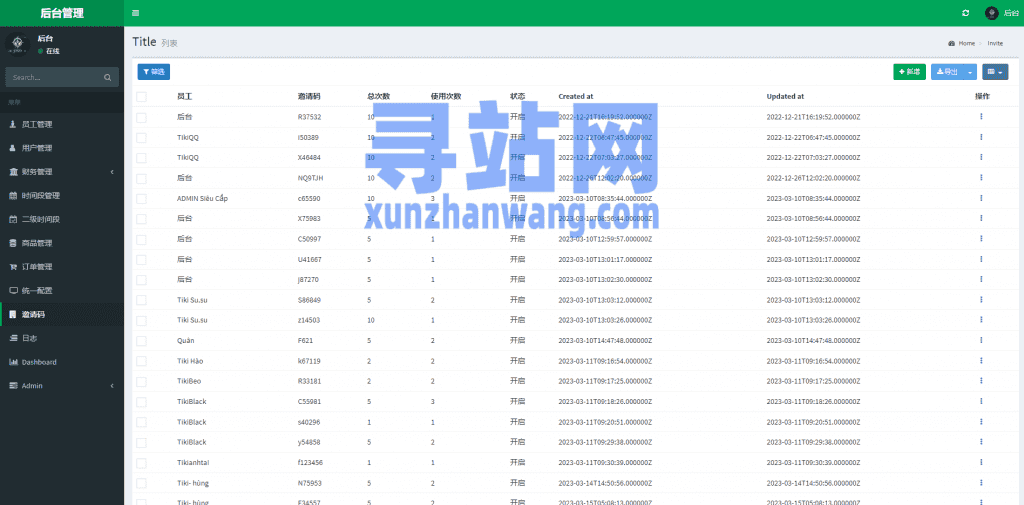
Task: Open actions menu for code s40296
Action: click(x=981, y=422)
